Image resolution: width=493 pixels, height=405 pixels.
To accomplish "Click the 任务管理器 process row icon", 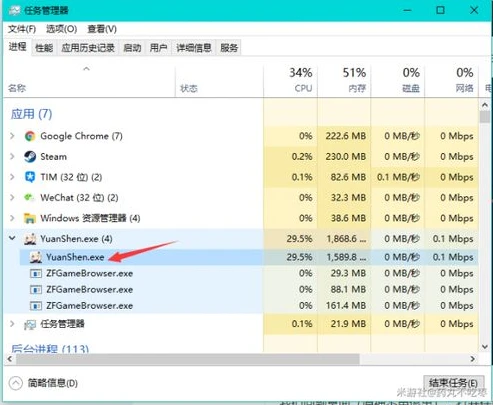I will [30, 324].
